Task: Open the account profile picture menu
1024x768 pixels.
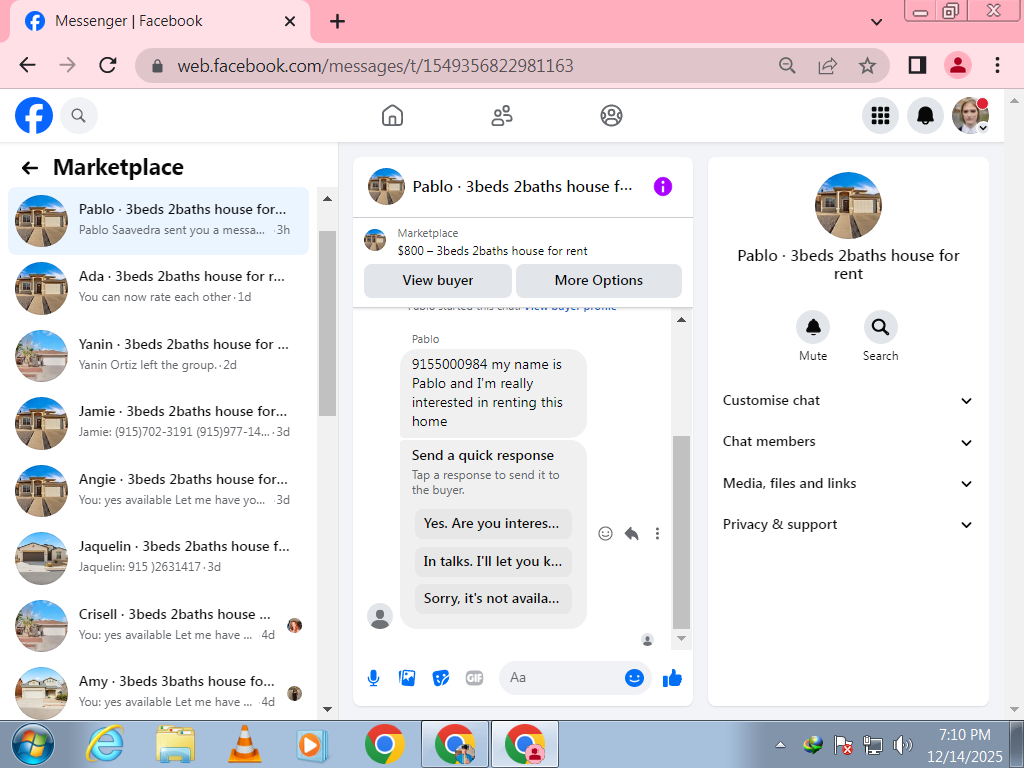Action: click(970, 116)
